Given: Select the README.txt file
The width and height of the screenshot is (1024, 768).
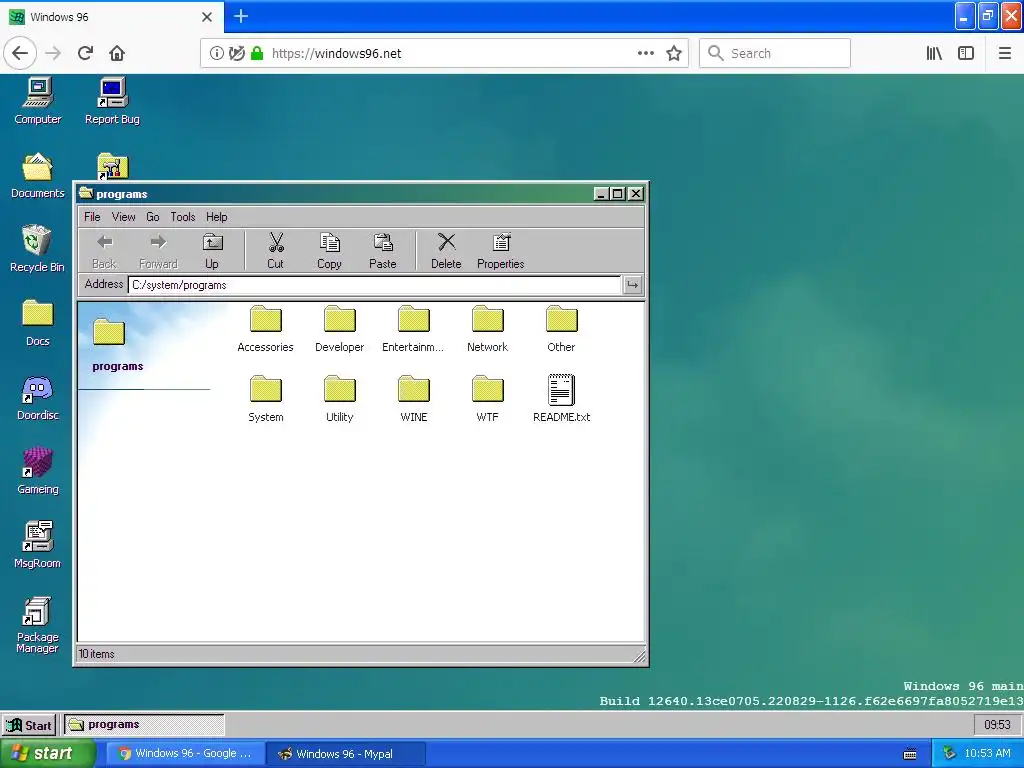Looking at the screenshot, I should pos(562,399).
